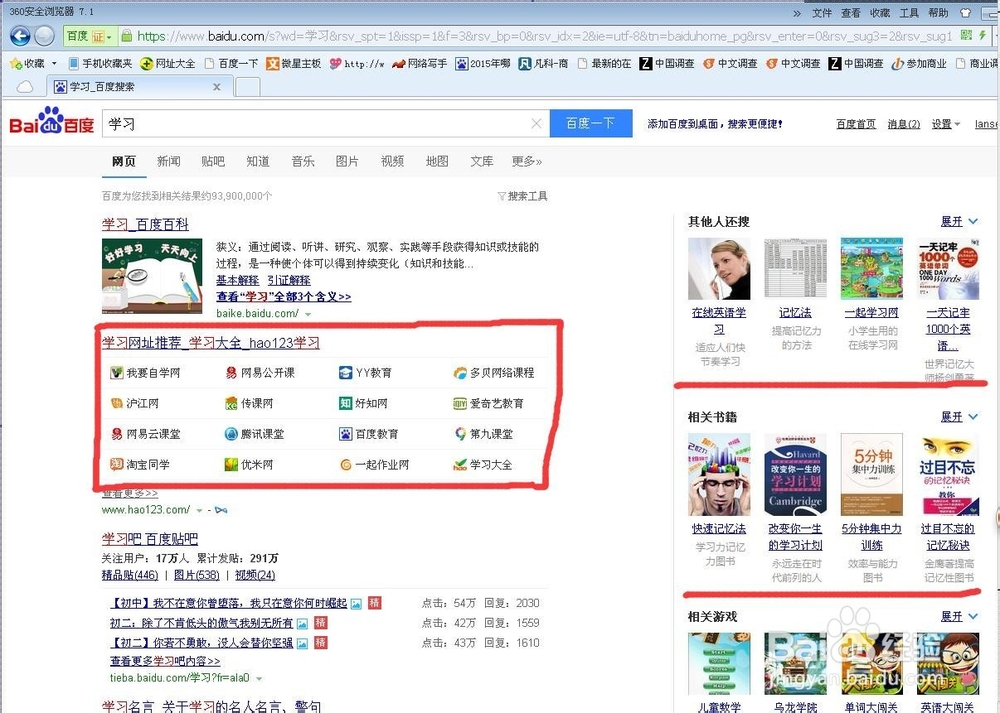Open the 网址大全 bookmark
The width and height of the screenshot is (1000, 713).
tap(168, 63)
